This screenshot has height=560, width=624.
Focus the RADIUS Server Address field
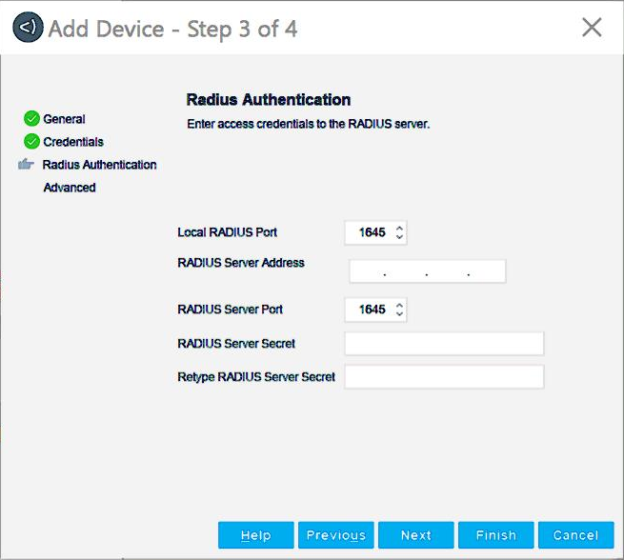pos(427,272)
